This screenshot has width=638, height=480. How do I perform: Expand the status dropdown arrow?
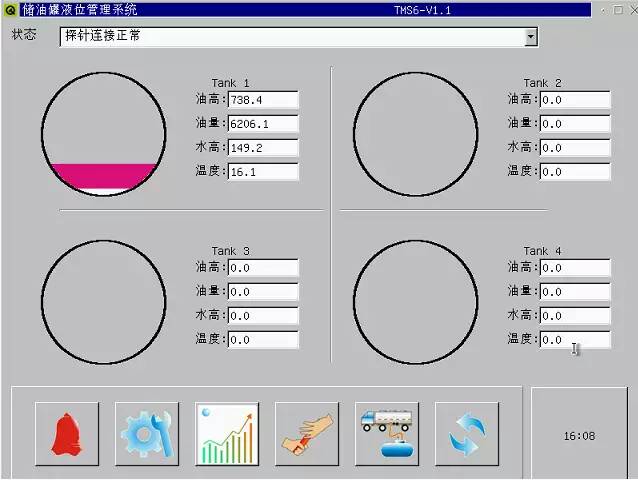coord(531,37)
